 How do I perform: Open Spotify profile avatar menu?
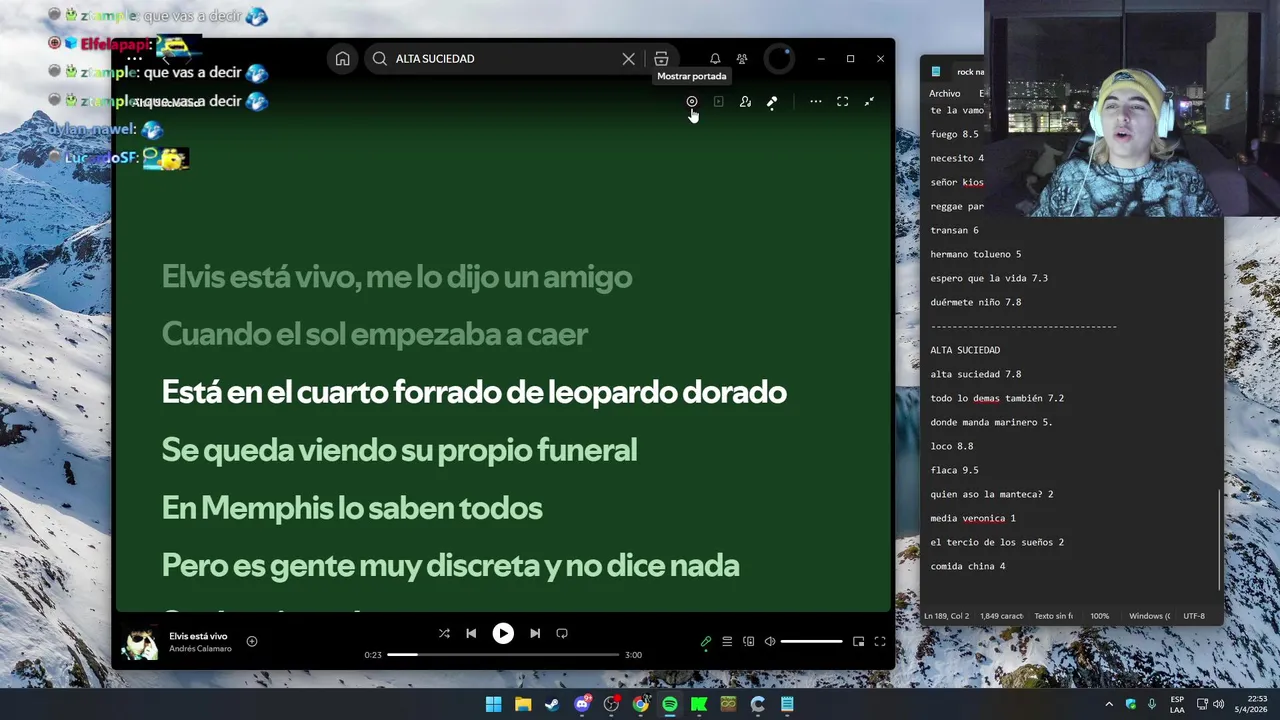[779, 59]
